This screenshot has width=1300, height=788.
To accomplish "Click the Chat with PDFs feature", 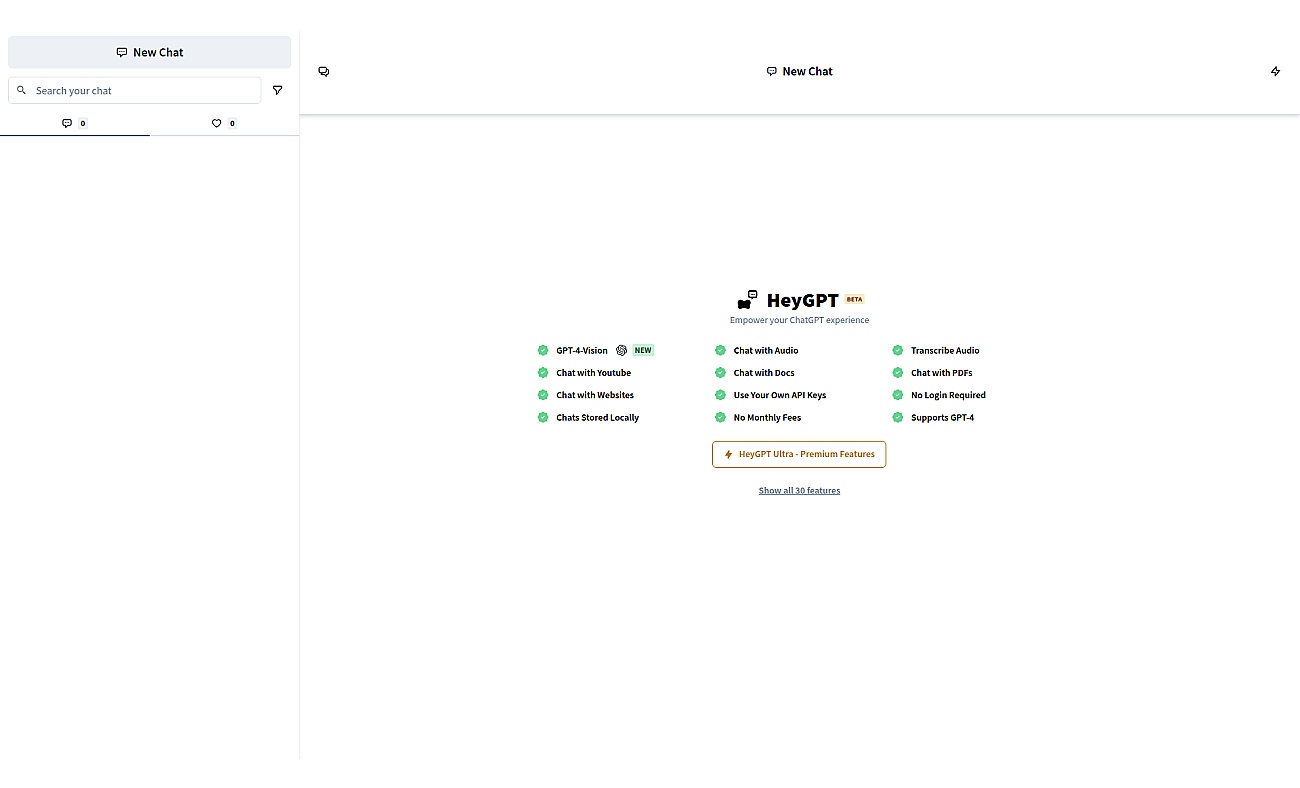I will [942, 373].
